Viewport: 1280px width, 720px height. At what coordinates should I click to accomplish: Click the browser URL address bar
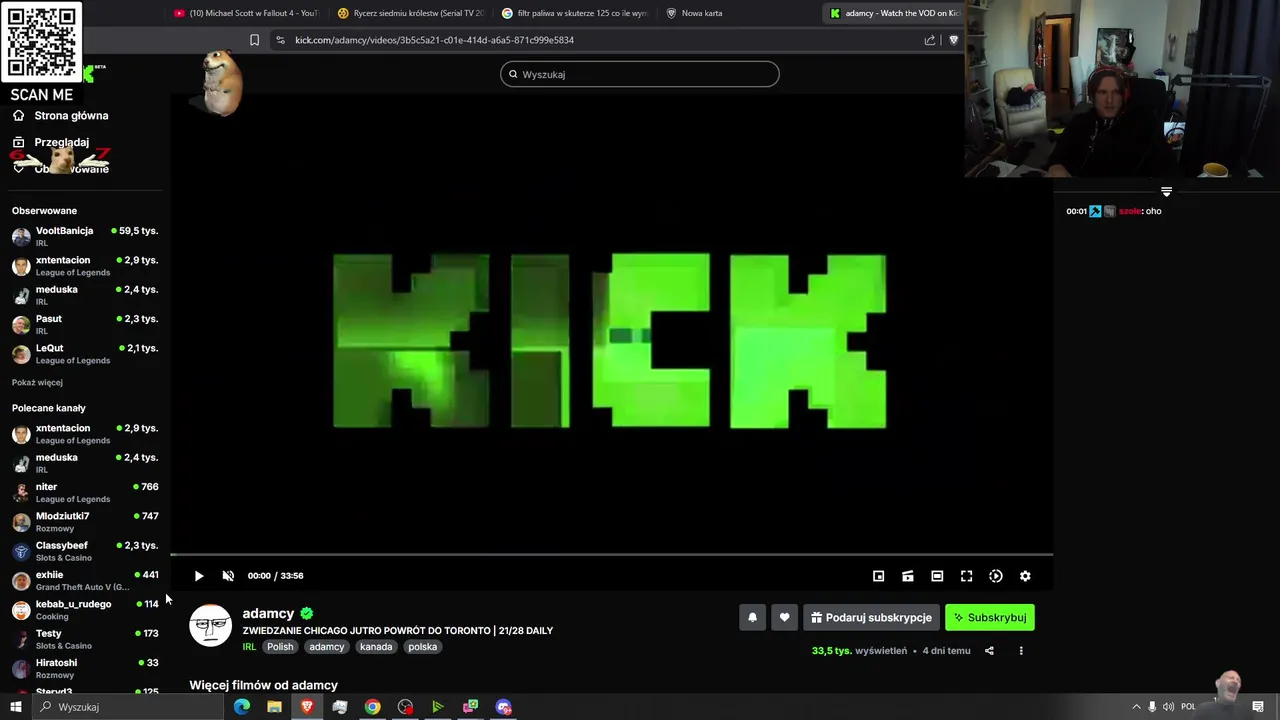click(600, 40)
